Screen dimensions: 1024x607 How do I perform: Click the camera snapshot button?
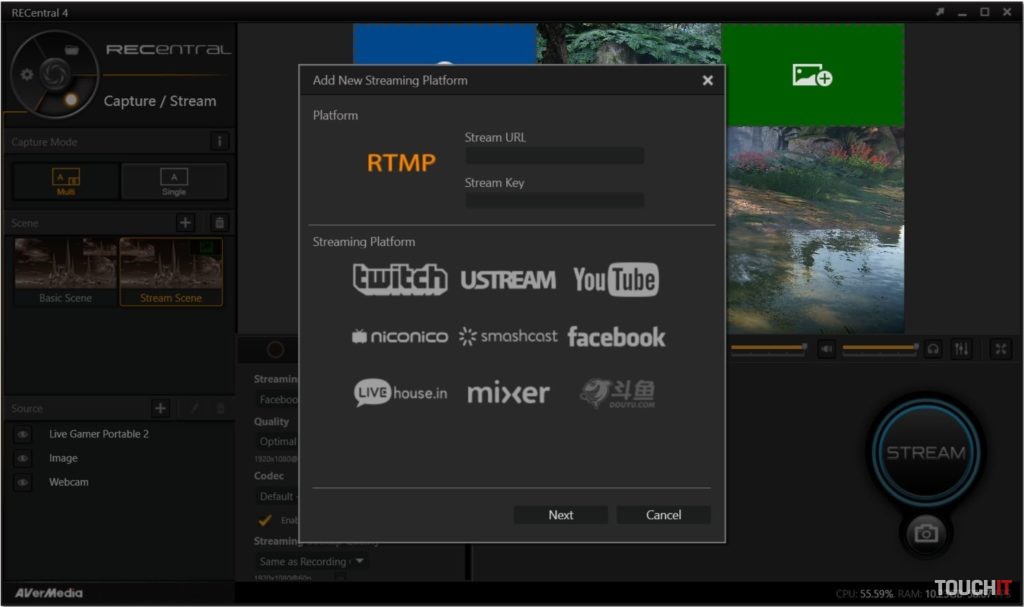[925, 533]
